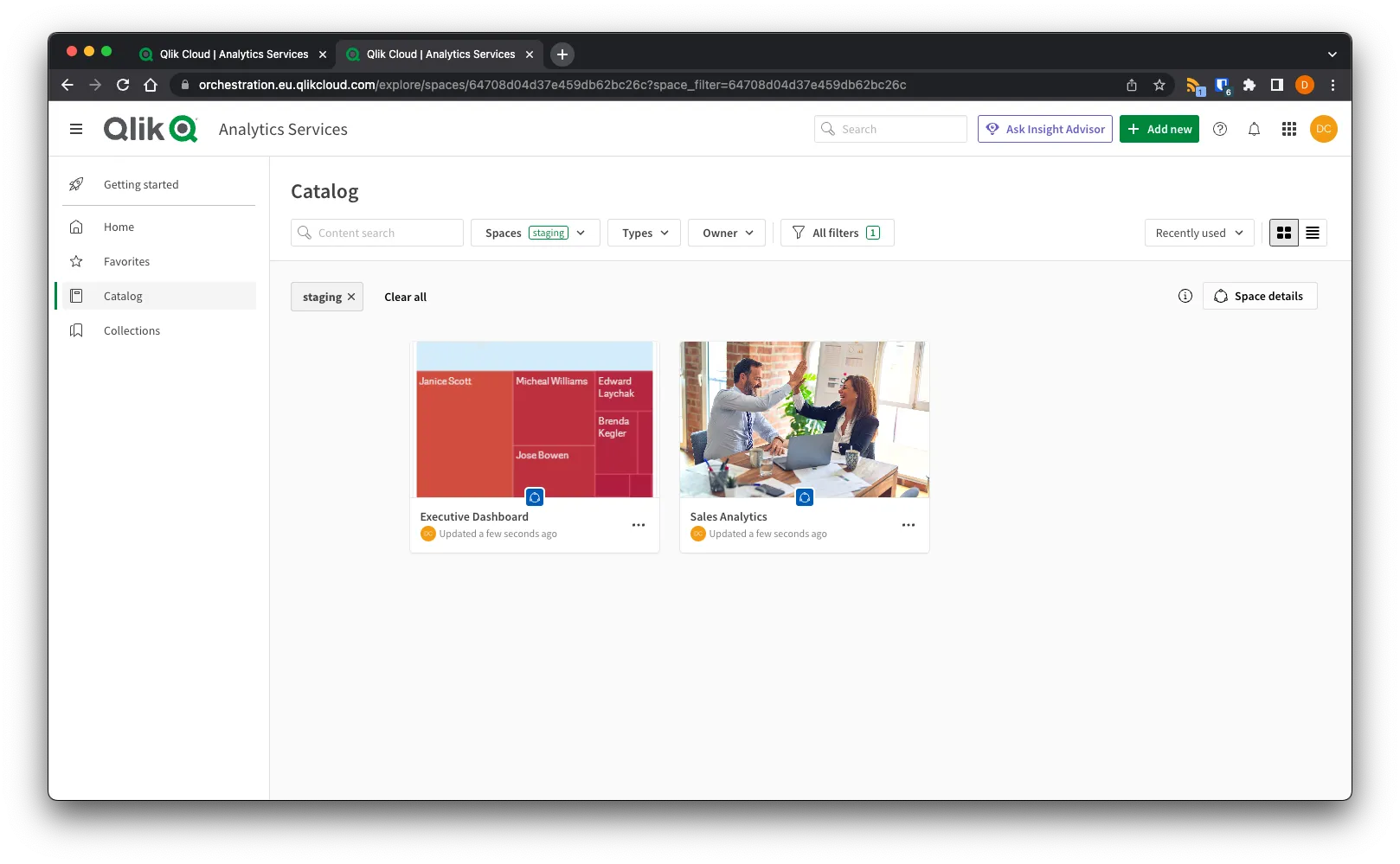Open the Collections section from sidebar
The image size is (1400, 864).
pyautogui.click(x=132, y=330)
